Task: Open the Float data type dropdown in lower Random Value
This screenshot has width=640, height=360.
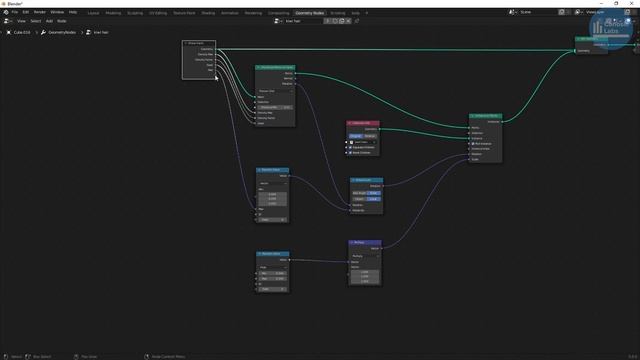Action: pos(273,267)
